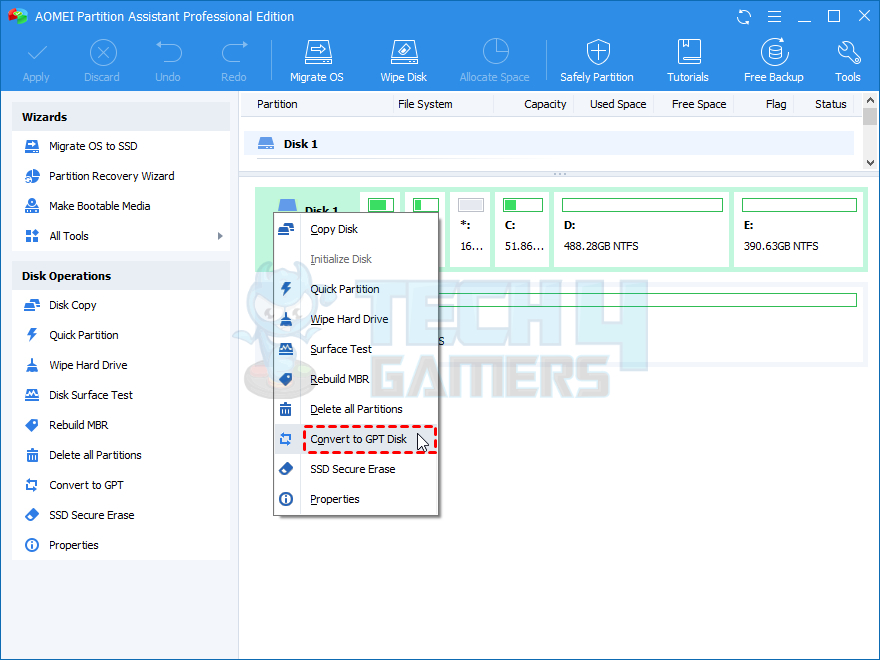Launch Free Backup from the toolbar
The image size is (880, 660).
coord(773,61)
